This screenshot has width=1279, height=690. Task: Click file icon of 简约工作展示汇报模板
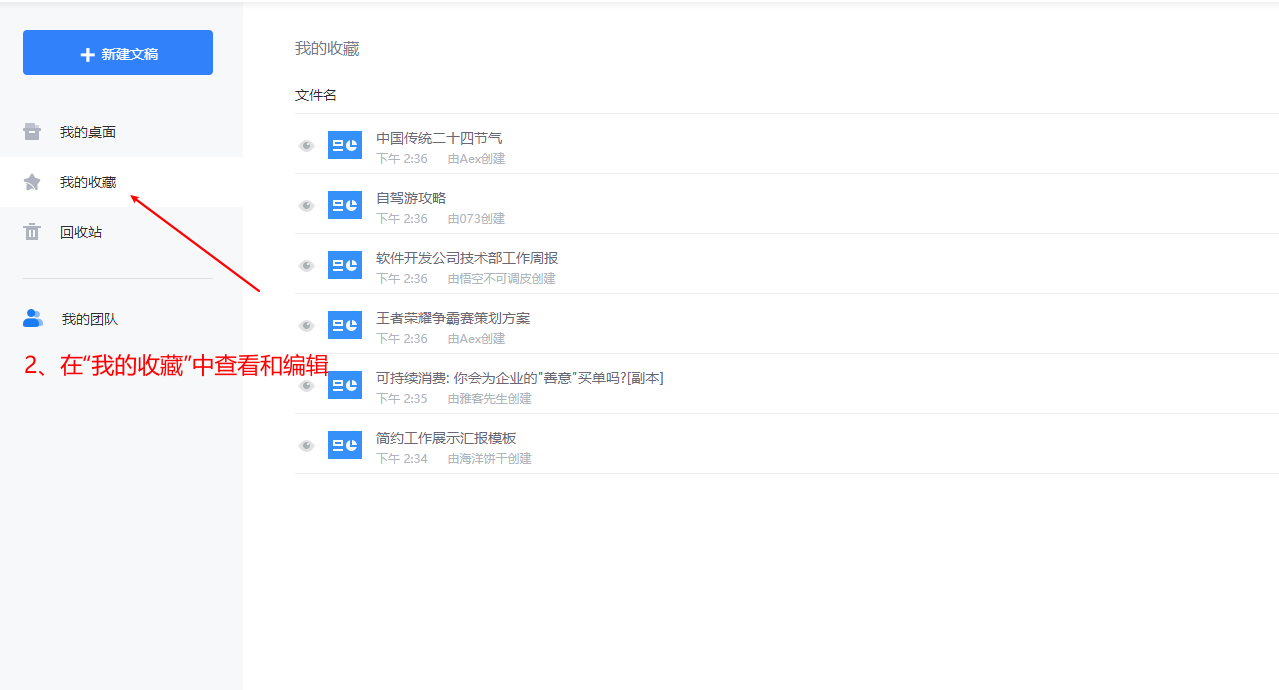point(345,446)
